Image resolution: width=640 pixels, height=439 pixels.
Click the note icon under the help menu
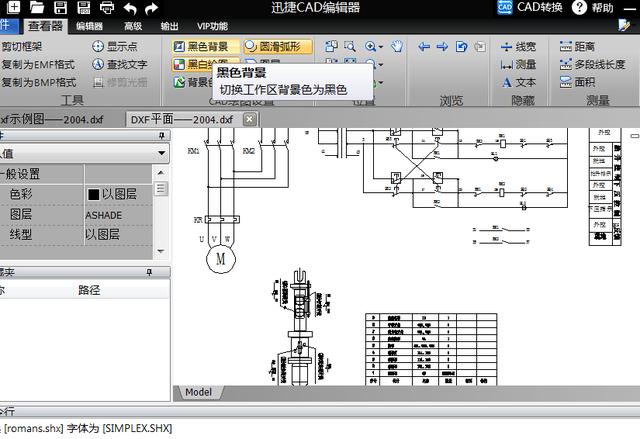tap(624, 26)
